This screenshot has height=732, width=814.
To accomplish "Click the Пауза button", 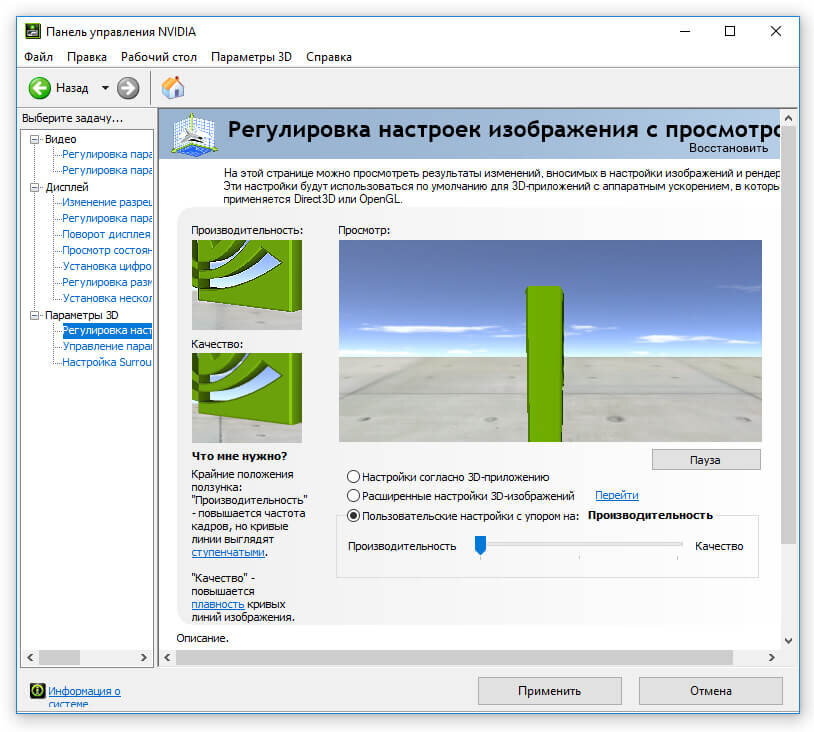I will pyautogui.click(x=706, y=459).
